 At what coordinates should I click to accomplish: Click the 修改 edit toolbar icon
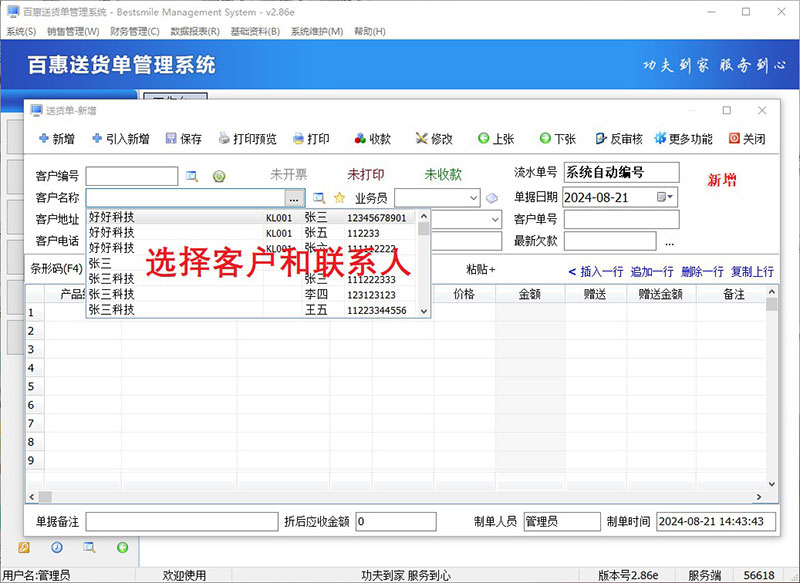point(434,139)
